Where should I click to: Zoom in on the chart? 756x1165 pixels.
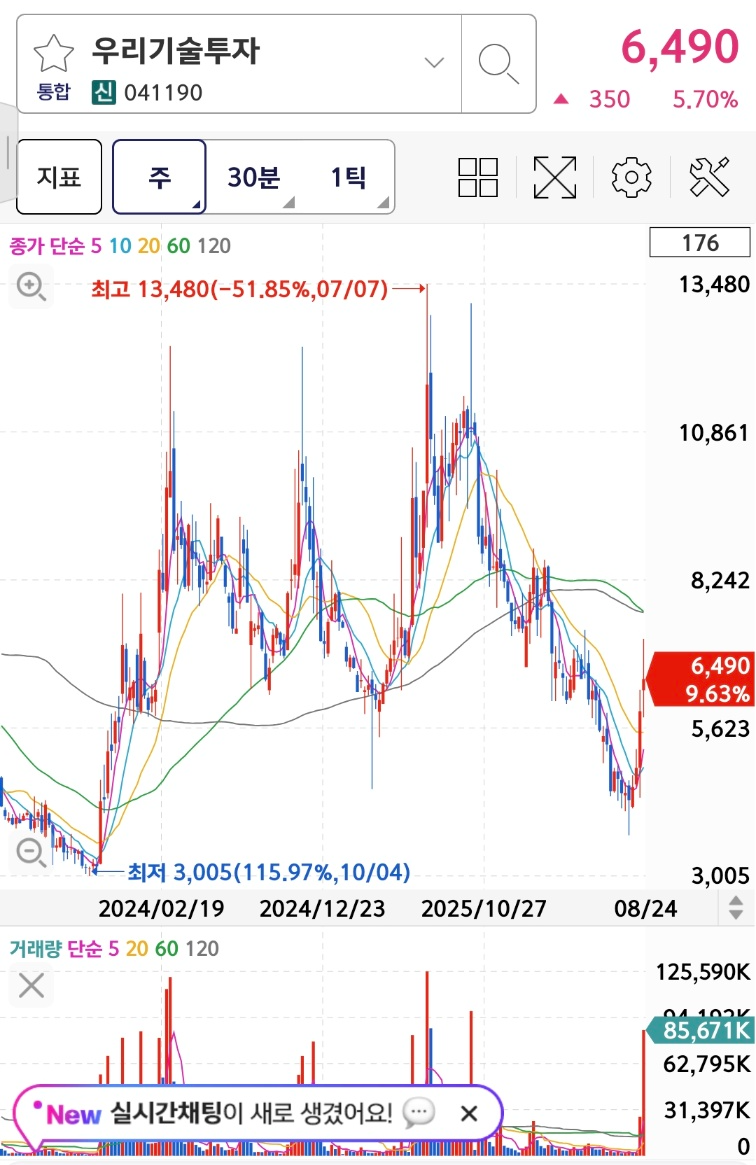[x=31, y=286]
